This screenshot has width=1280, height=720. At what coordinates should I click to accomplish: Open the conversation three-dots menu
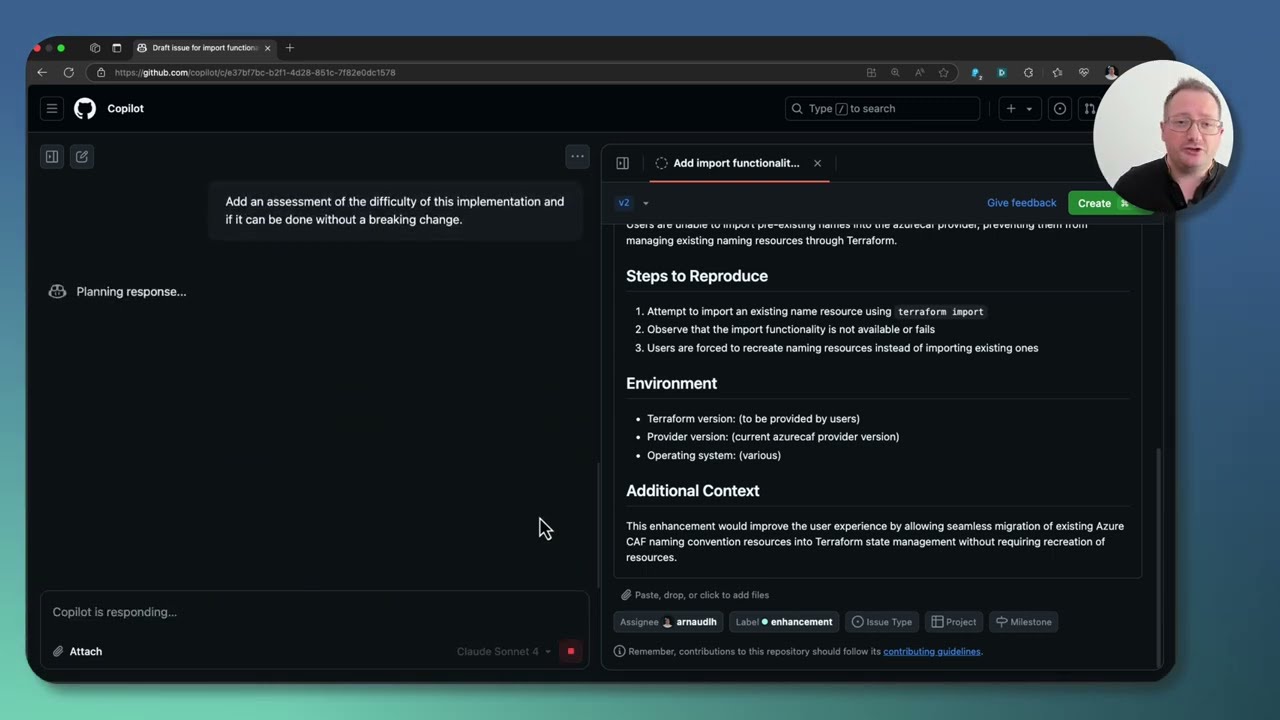tap(577, 156)
